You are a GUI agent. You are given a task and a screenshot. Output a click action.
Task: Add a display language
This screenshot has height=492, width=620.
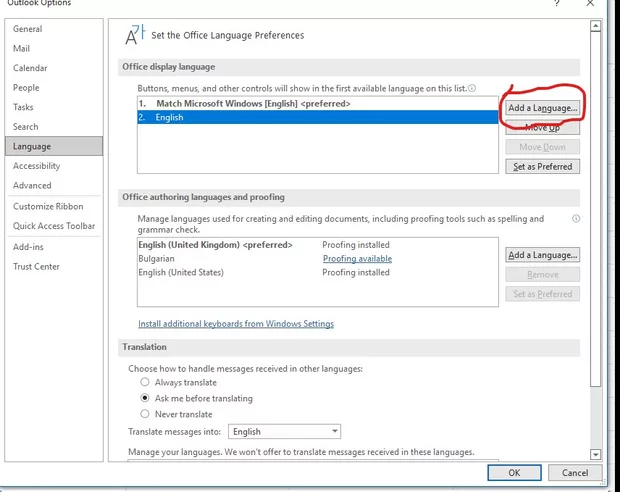[x=542, y=108]
